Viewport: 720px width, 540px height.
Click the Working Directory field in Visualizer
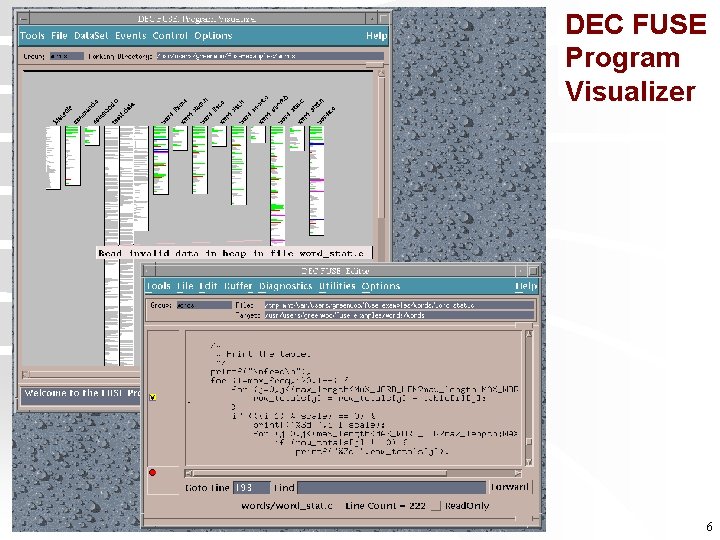click(270, 56)
